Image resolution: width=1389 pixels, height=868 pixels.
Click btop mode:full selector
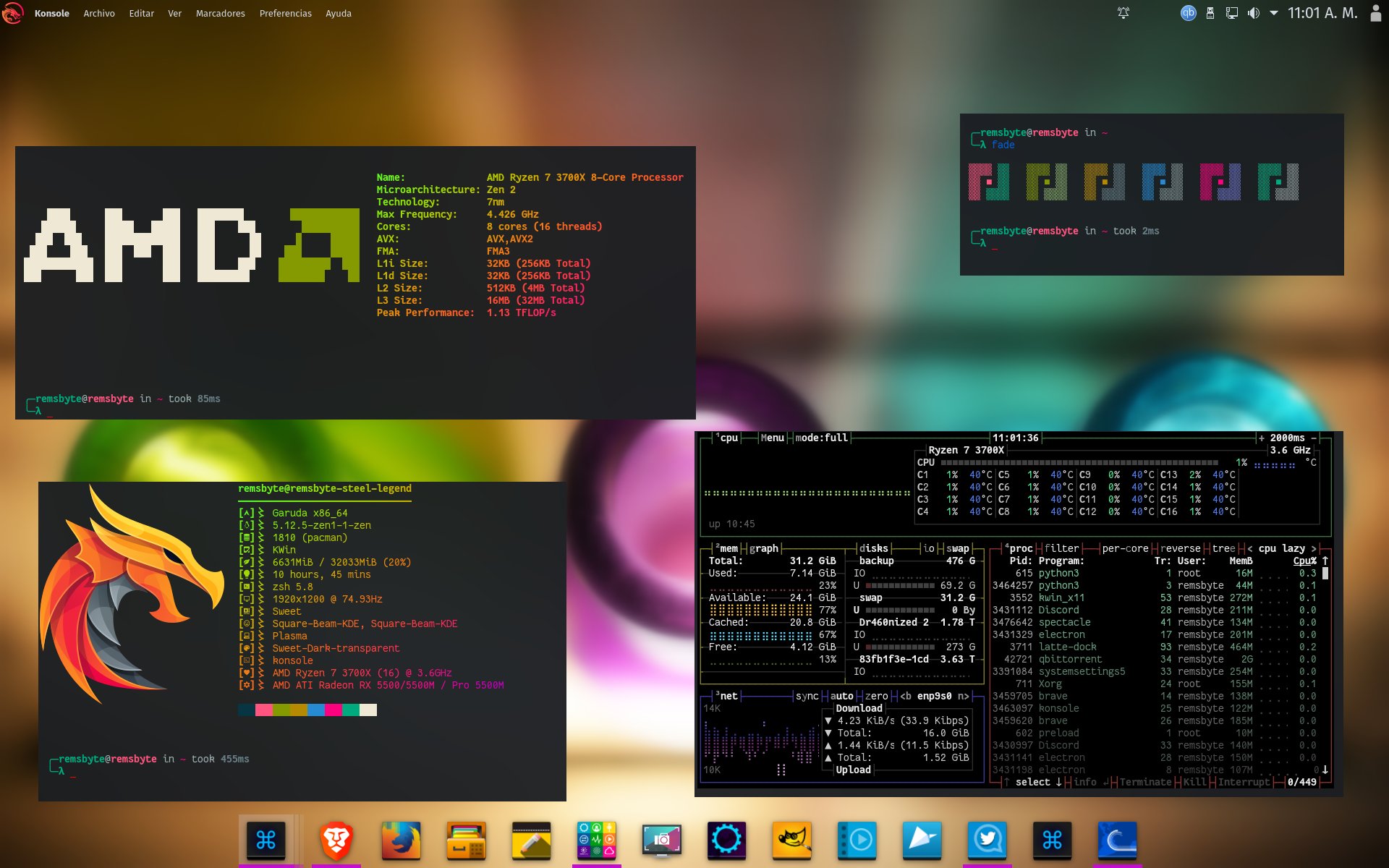point(821,438)
